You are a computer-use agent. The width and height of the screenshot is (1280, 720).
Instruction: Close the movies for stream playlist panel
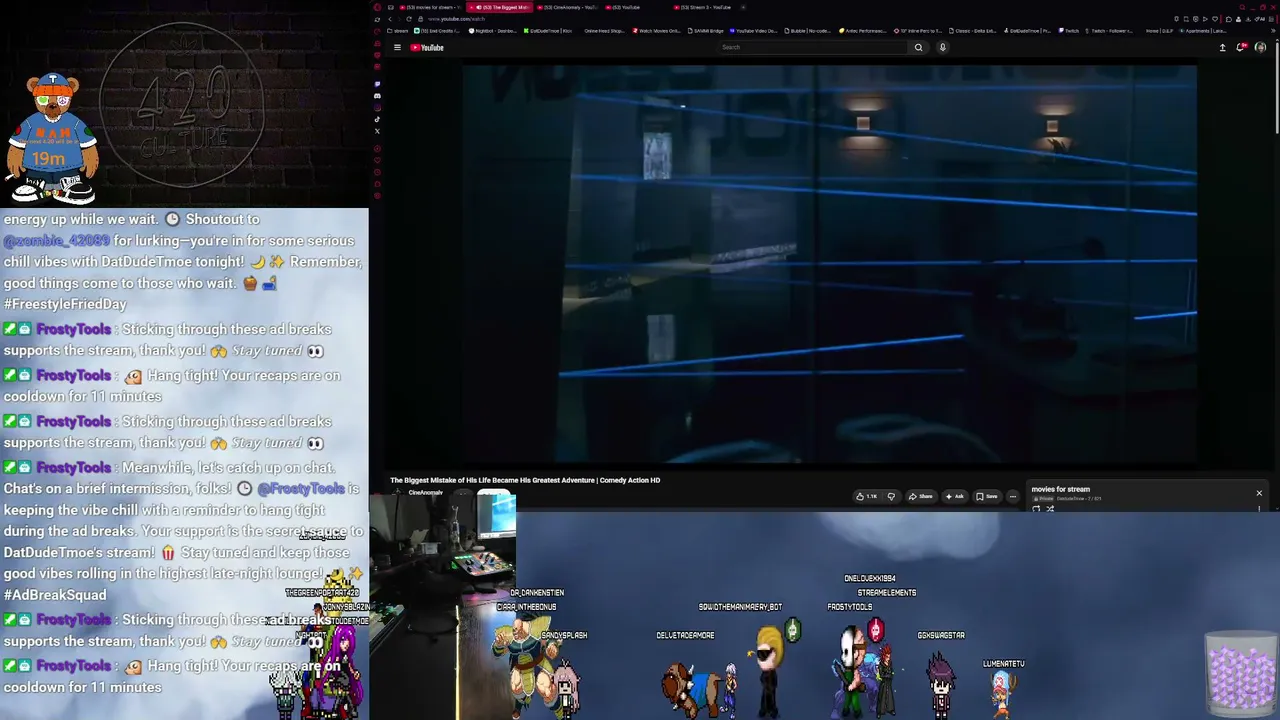pos(1259,493)
